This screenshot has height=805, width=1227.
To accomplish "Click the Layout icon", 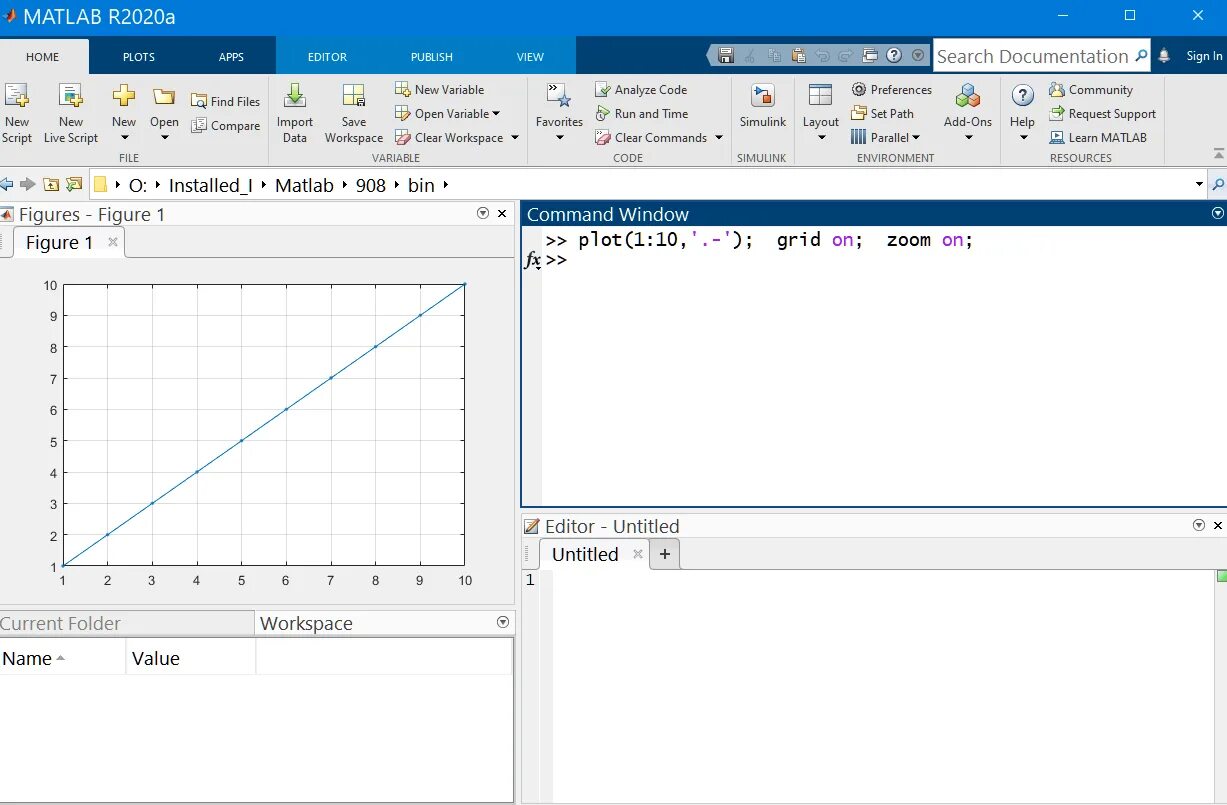I will pyautogui.click(x=820, y=96).
